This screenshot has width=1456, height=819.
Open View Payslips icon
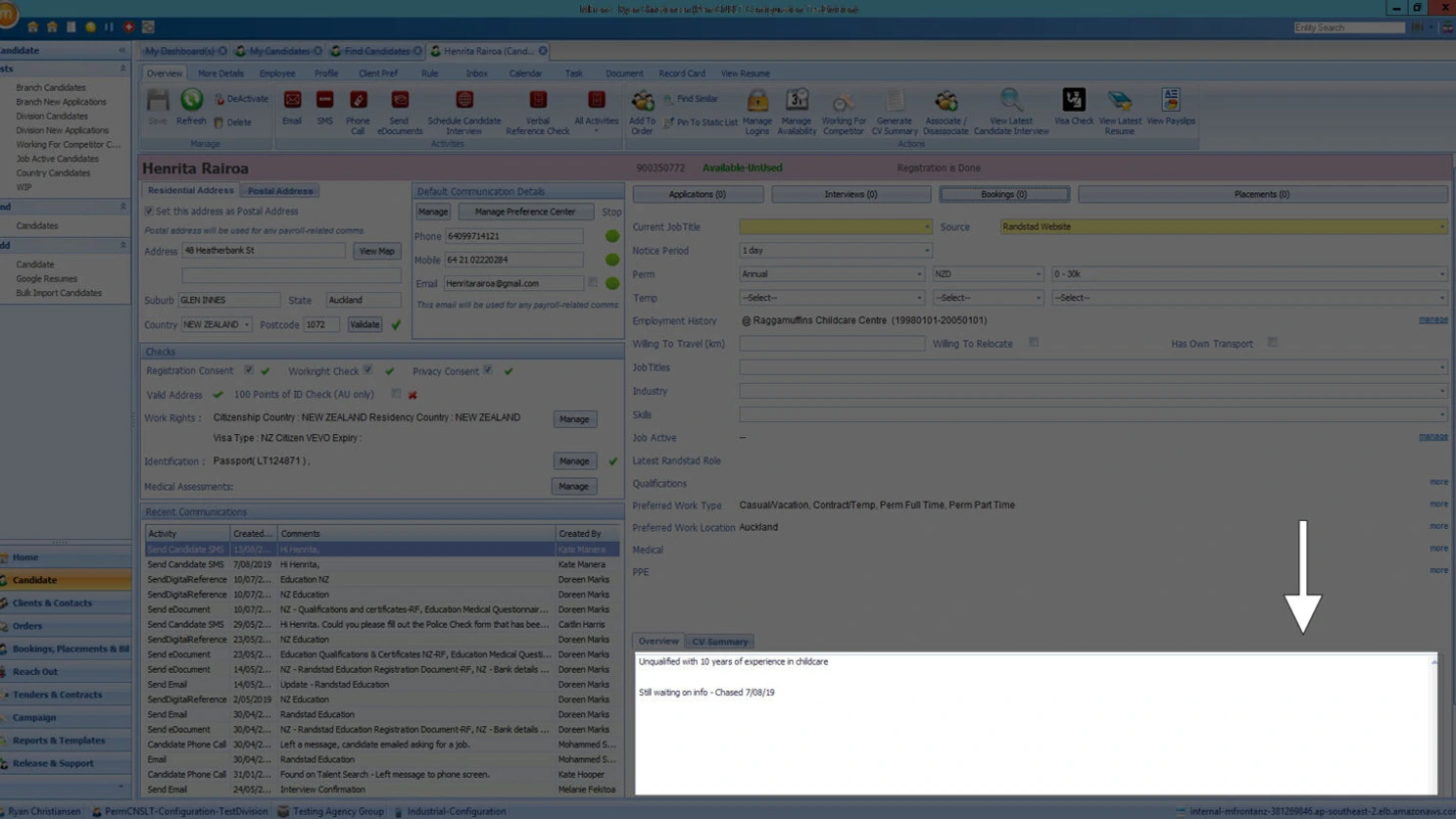pos(1170,101)
